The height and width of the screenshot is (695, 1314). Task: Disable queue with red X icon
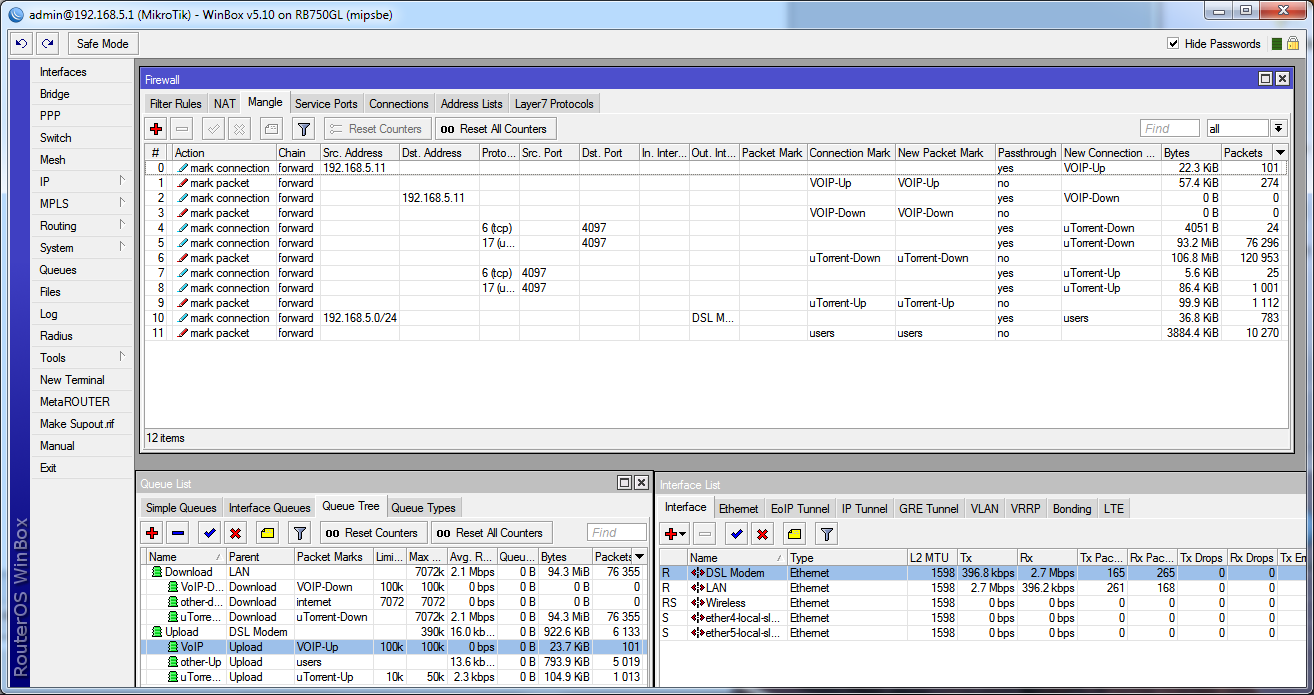tap(234, 533)
